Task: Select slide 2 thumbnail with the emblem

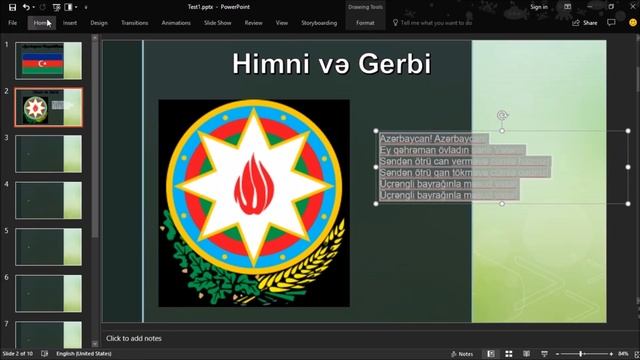Action: 49,107
